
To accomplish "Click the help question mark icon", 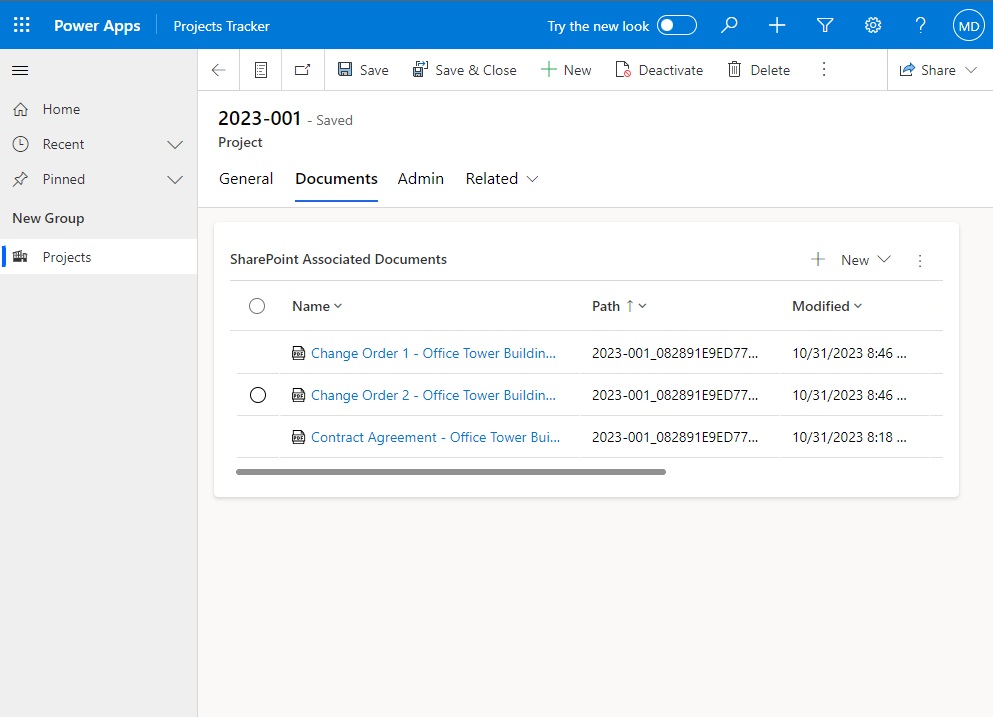I will [x=920, y=25].
